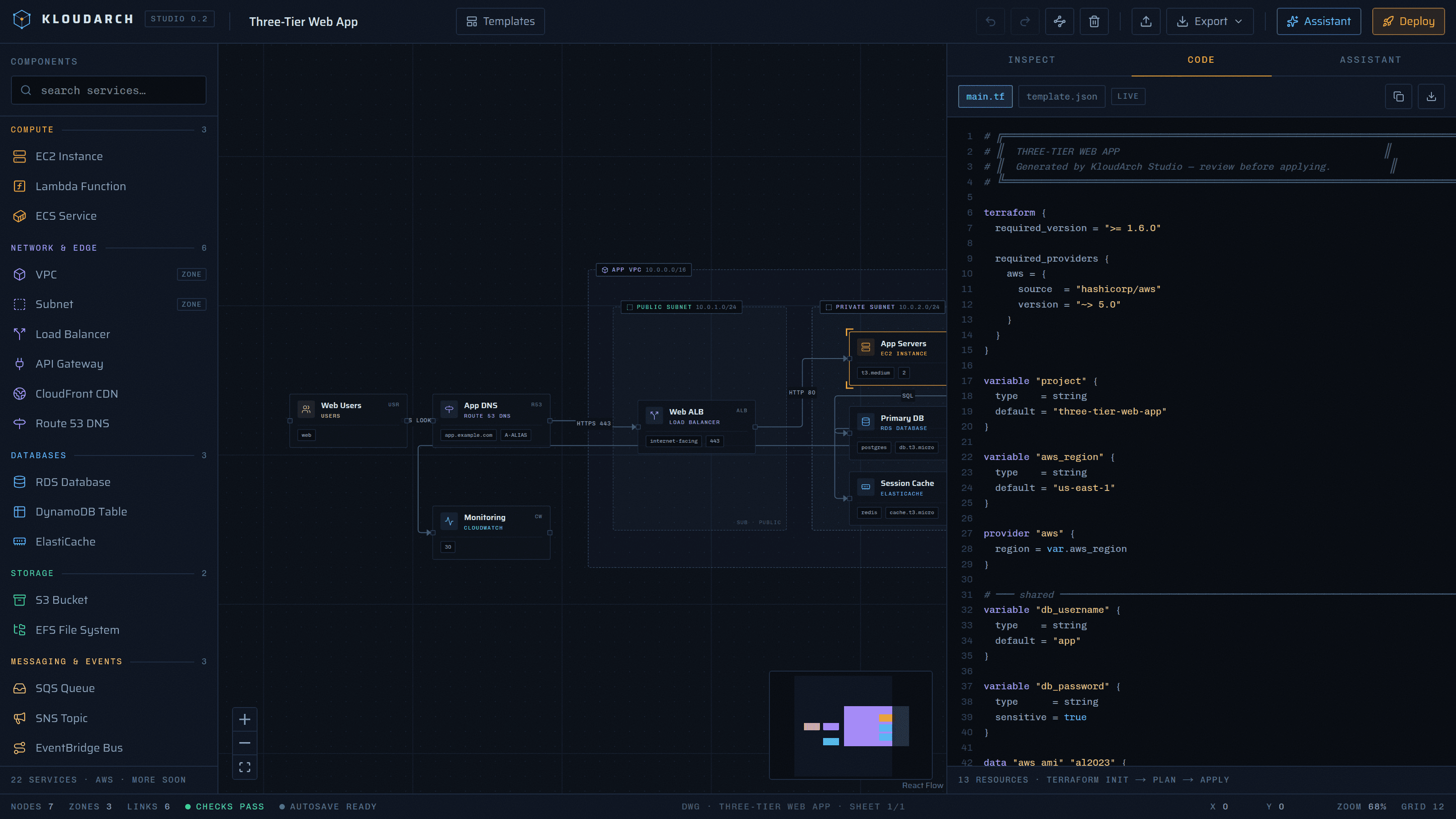Select the API Gateway component
Screen dimensions: 1456x819
(109, 364)
